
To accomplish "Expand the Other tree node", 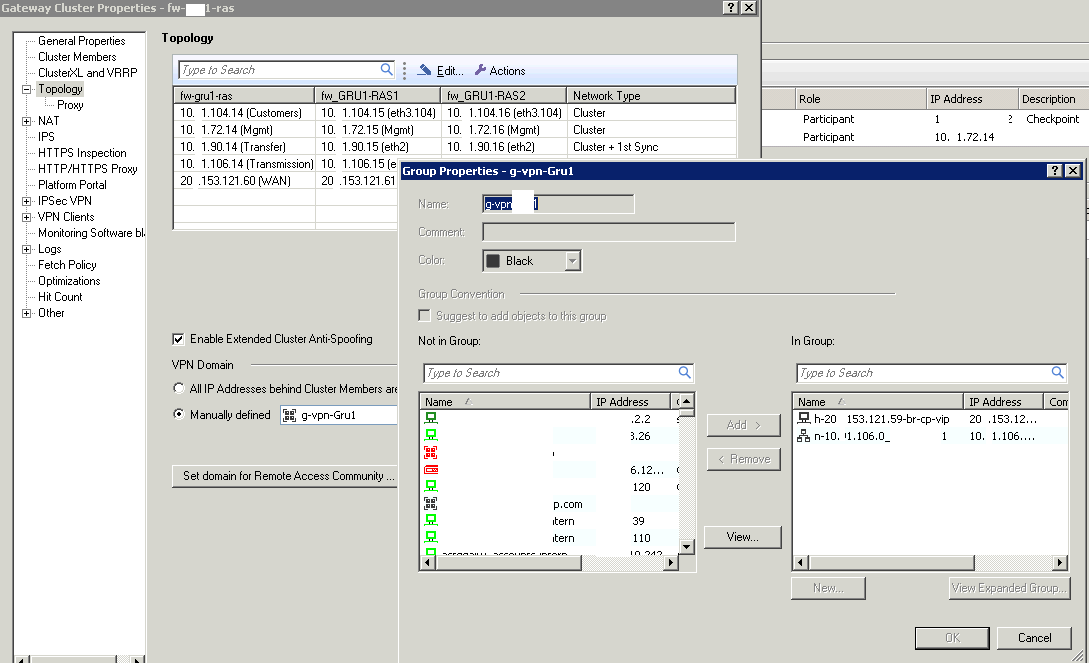I will [26, 313].
